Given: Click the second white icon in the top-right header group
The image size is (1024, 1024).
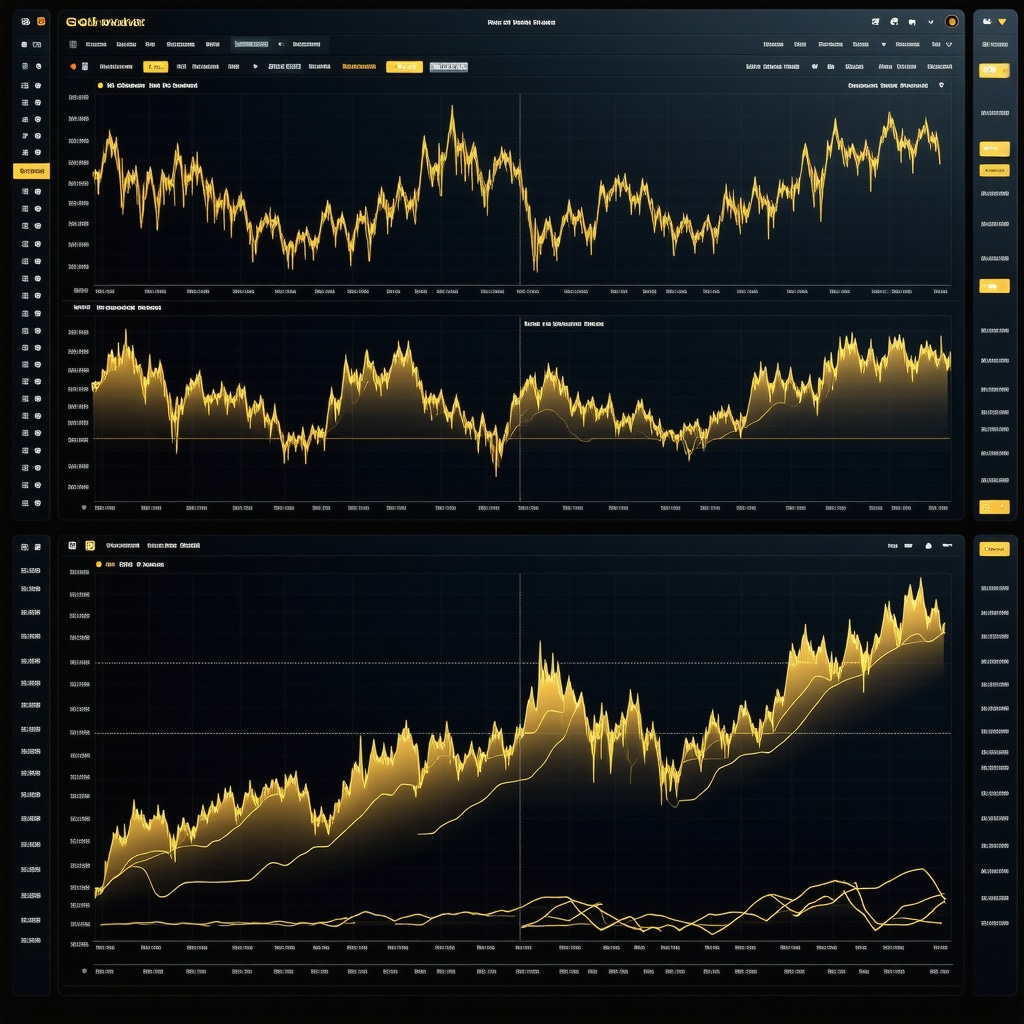Looking at the screenshot, I should point(894,22).
